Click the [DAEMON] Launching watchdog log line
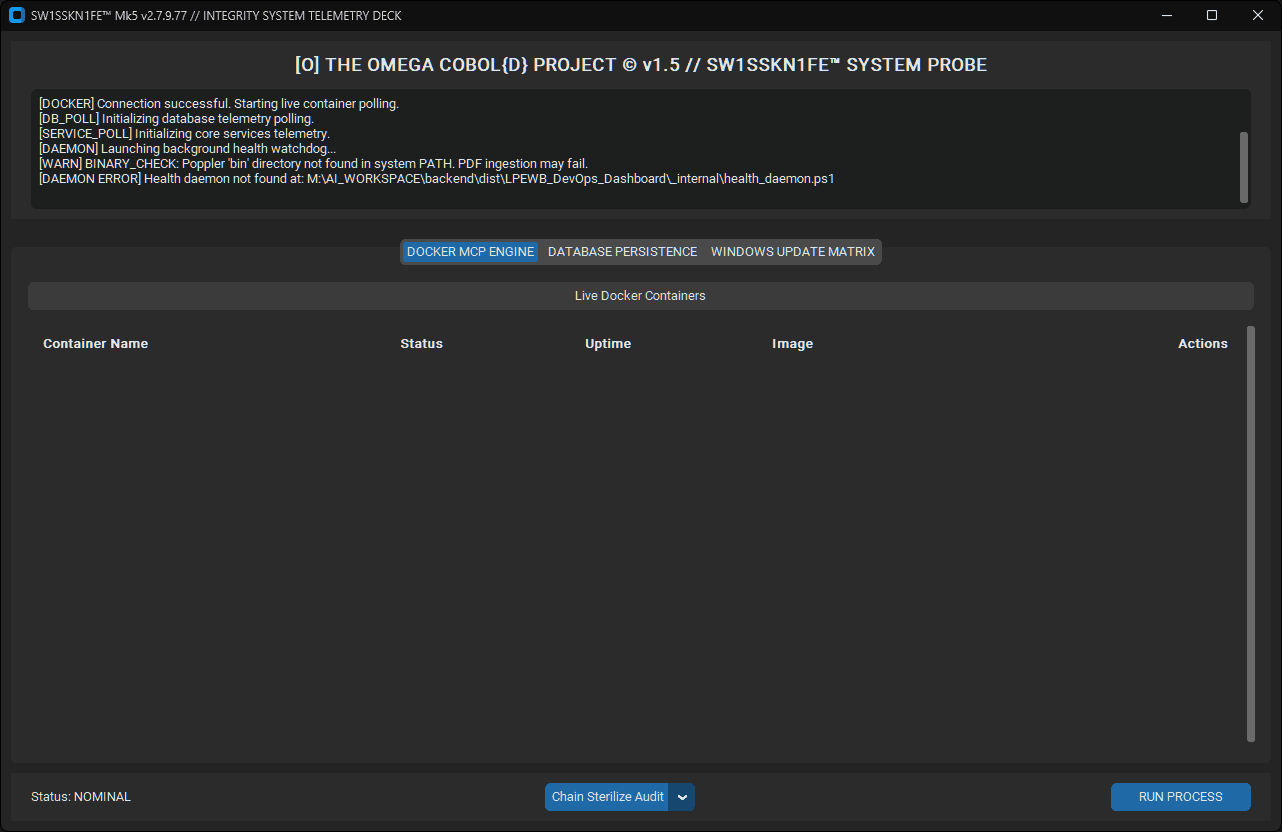The width and height of the screenshot is (1282, 832). pos(187,149)
